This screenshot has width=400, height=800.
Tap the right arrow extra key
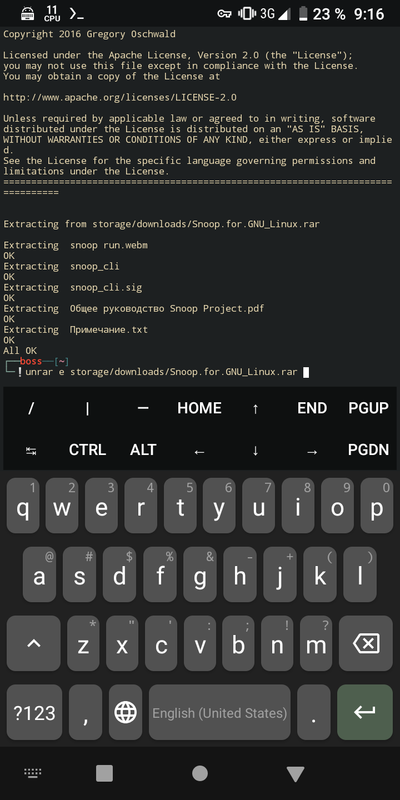coord(312,450)
